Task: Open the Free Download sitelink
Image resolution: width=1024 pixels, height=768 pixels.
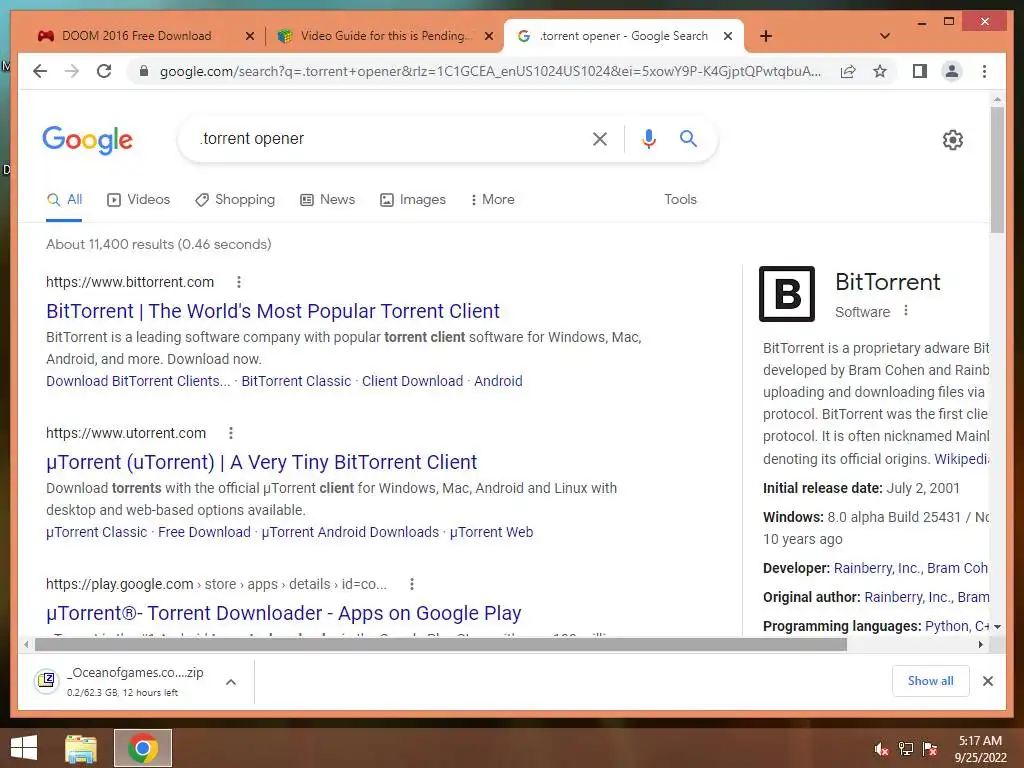Action: [x=204, y=532]
